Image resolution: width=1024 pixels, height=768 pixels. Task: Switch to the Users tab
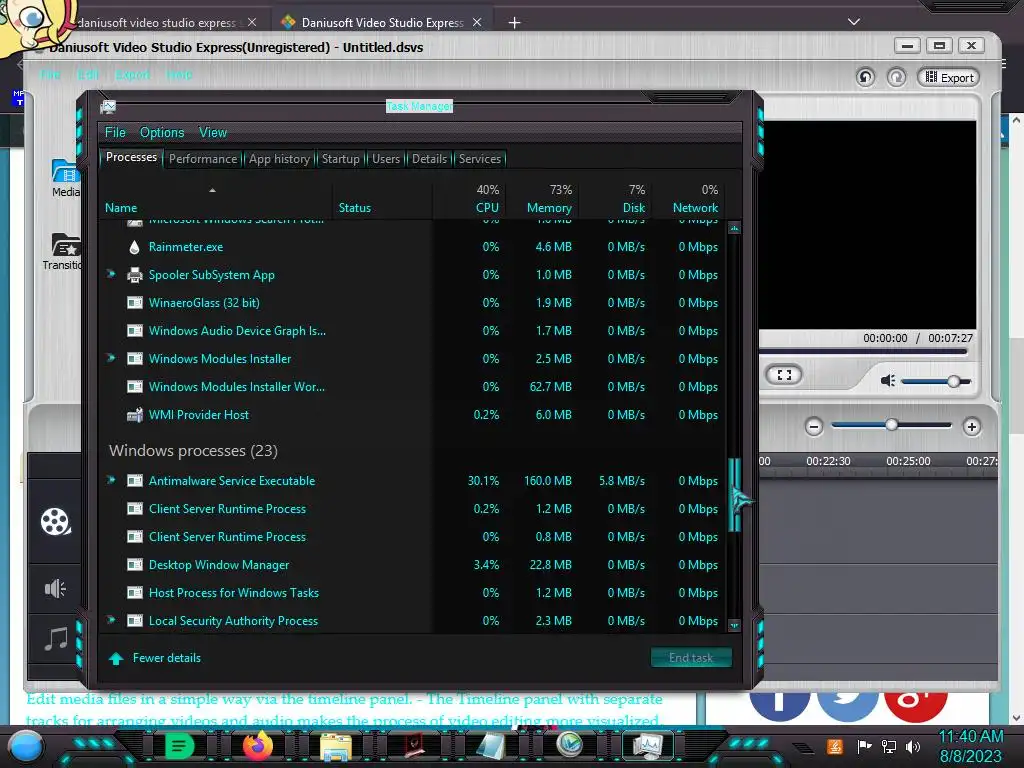click(386, 159)
